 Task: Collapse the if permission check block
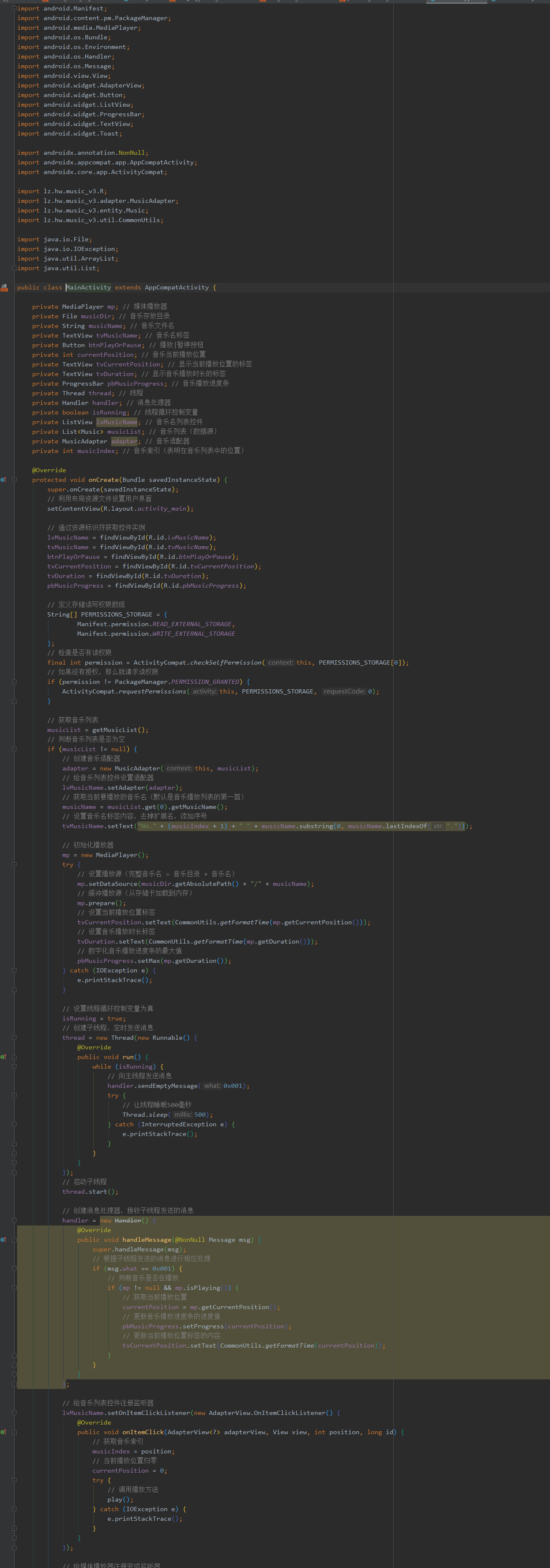pyautogui.click(x=14, y=682)
